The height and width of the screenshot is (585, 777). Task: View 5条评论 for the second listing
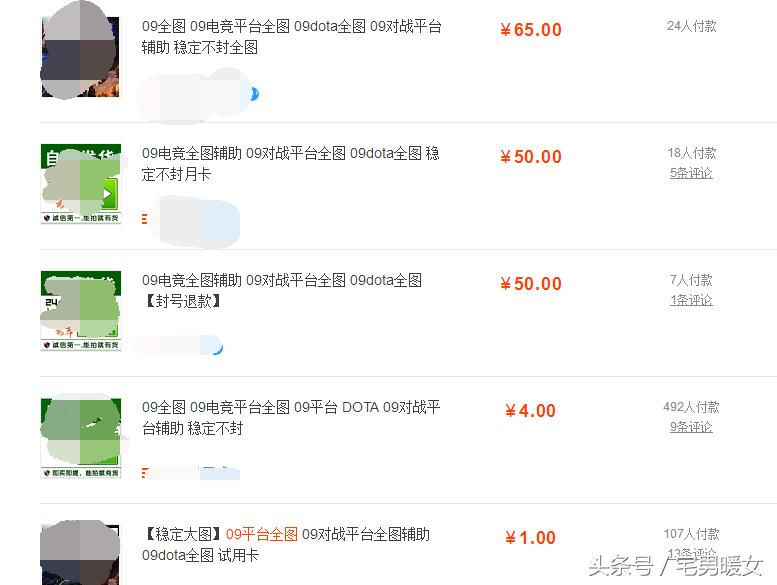pyautogui.click(x=691, y=173)
